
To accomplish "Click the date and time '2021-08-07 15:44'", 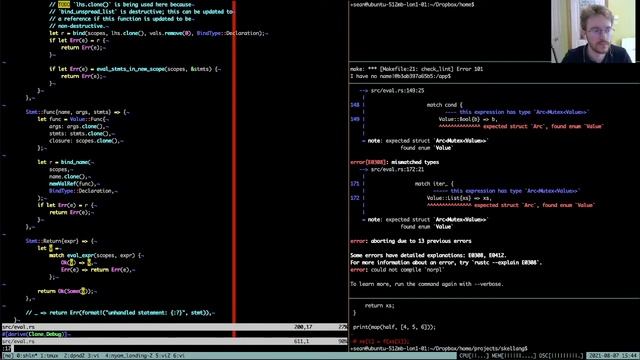I will pos(613,356).
